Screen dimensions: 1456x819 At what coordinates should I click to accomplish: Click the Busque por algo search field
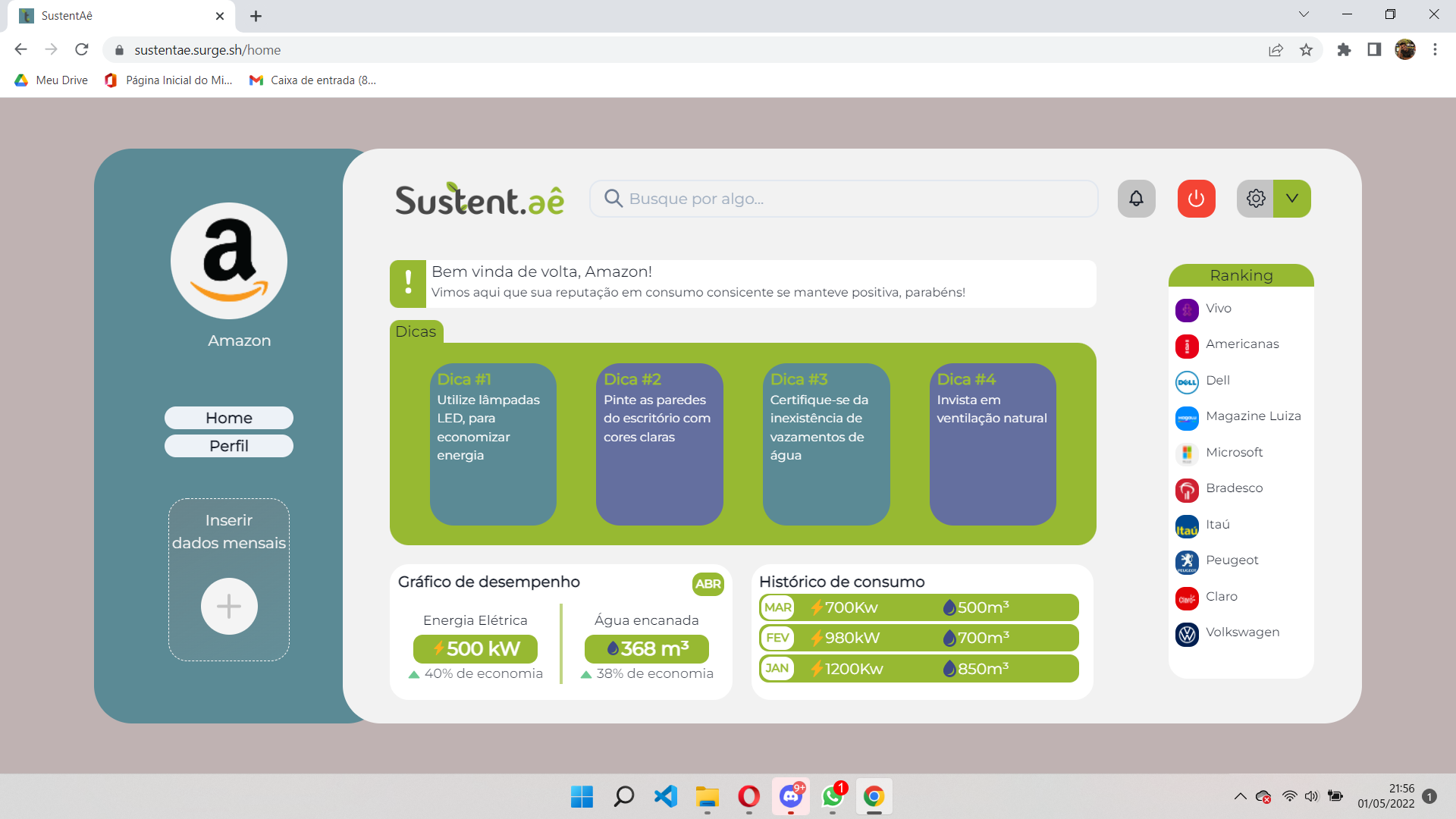click(x=843, y=199)
